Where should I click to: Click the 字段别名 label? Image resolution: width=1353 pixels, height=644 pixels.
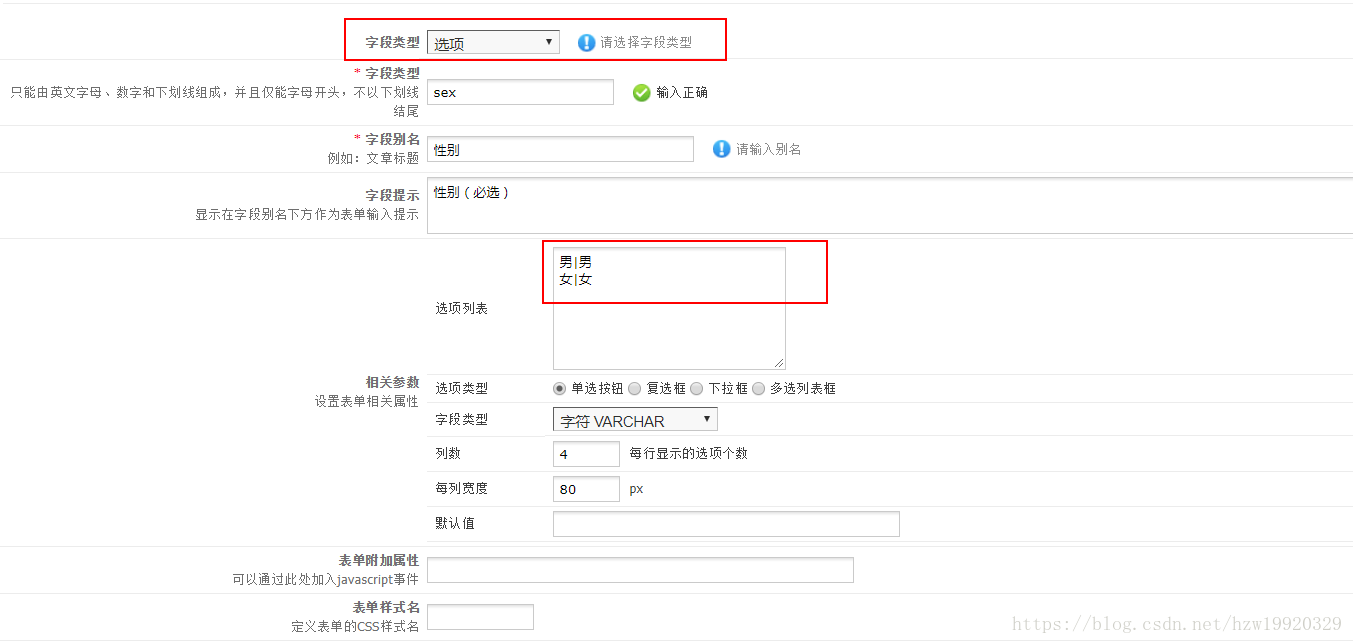coord(392,139)
